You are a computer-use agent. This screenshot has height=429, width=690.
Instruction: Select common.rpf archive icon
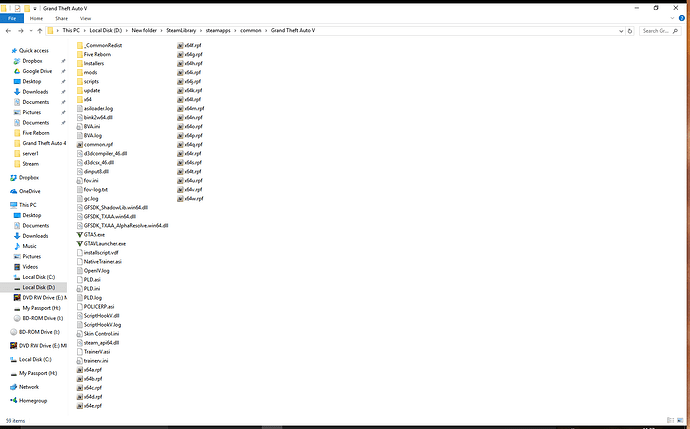[x=80, y=144]
